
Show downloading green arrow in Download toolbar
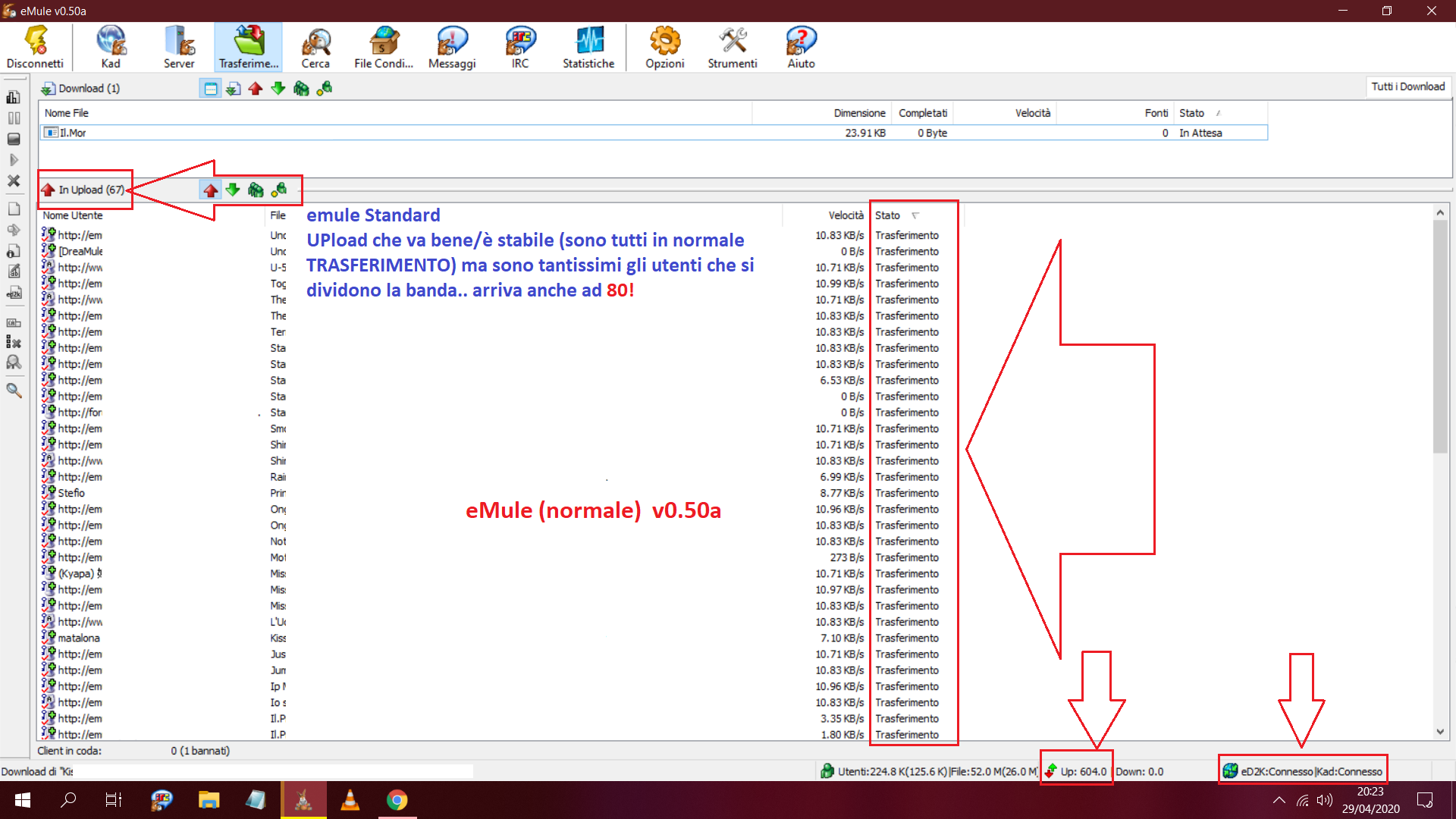pyautogui.click(x=278, y=89)
